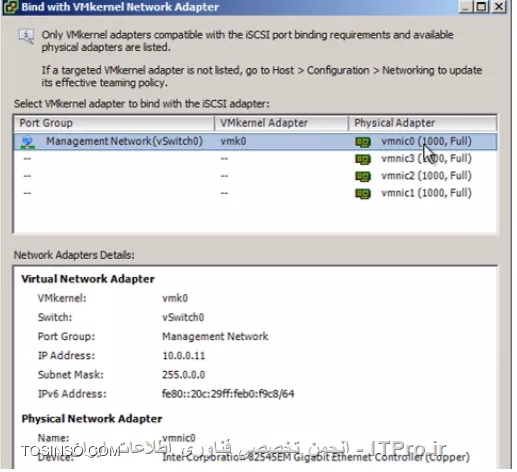This screenshot has height=472, width=517.
Task: Select the vmnic2 (1000, Full) row
Action: (x=256, y=176)
